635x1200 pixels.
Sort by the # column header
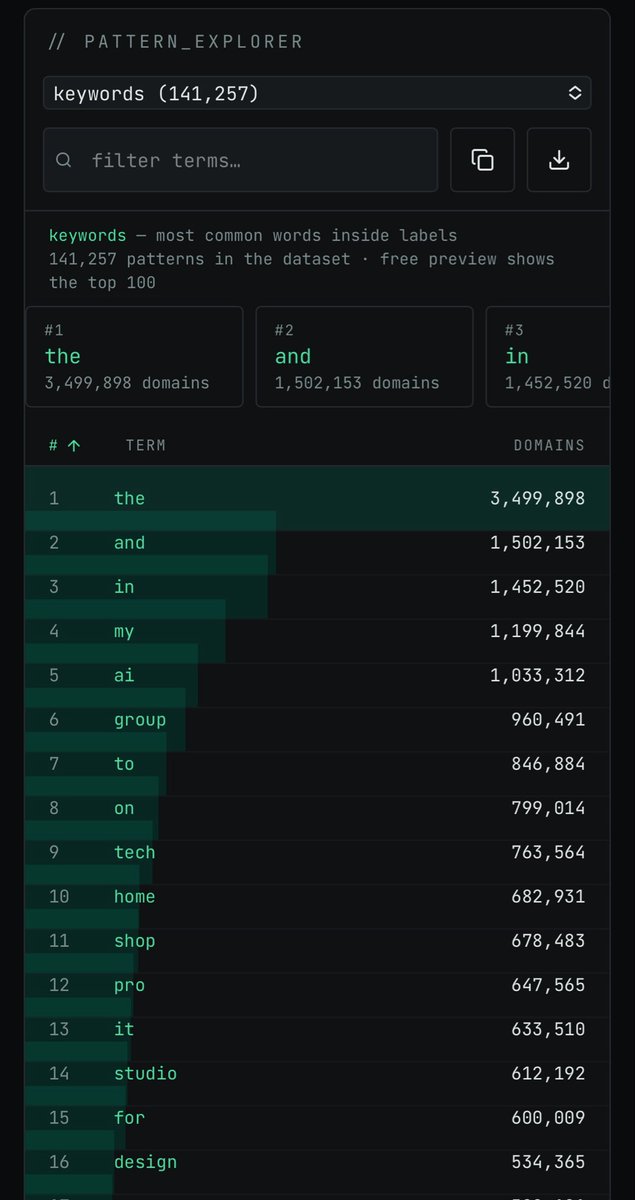click(x=54, y=446)
